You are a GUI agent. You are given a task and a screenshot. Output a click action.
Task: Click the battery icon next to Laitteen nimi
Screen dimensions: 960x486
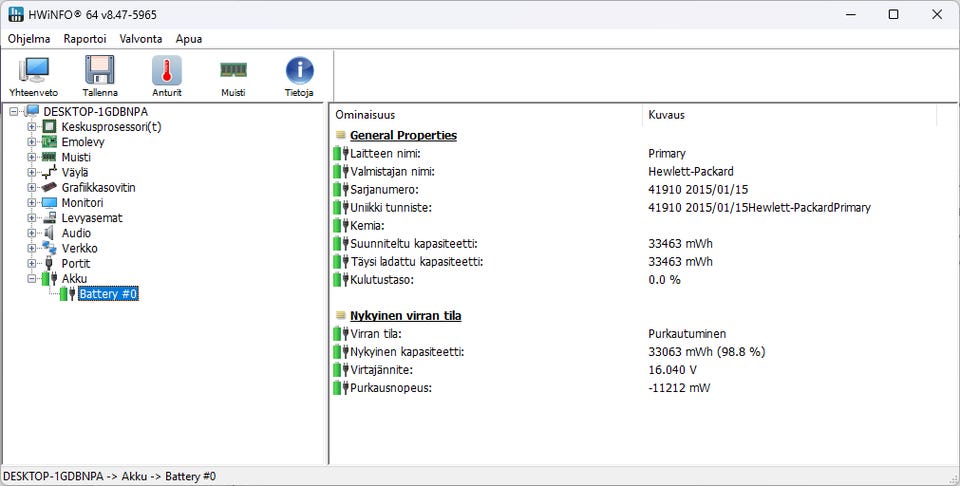click(x=341, y=154)
